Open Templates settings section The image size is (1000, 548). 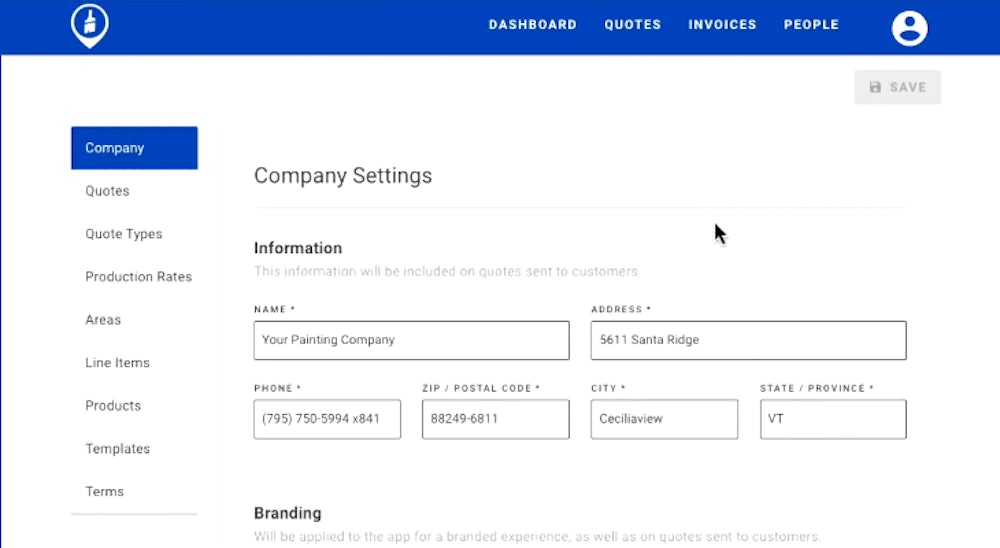(x=117, y=449)
